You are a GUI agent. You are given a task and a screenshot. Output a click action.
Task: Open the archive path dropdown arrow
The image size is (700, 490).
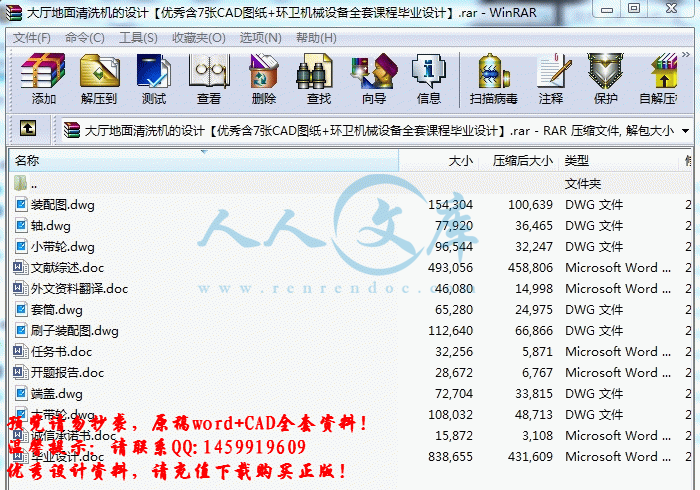tap(685, 131)
